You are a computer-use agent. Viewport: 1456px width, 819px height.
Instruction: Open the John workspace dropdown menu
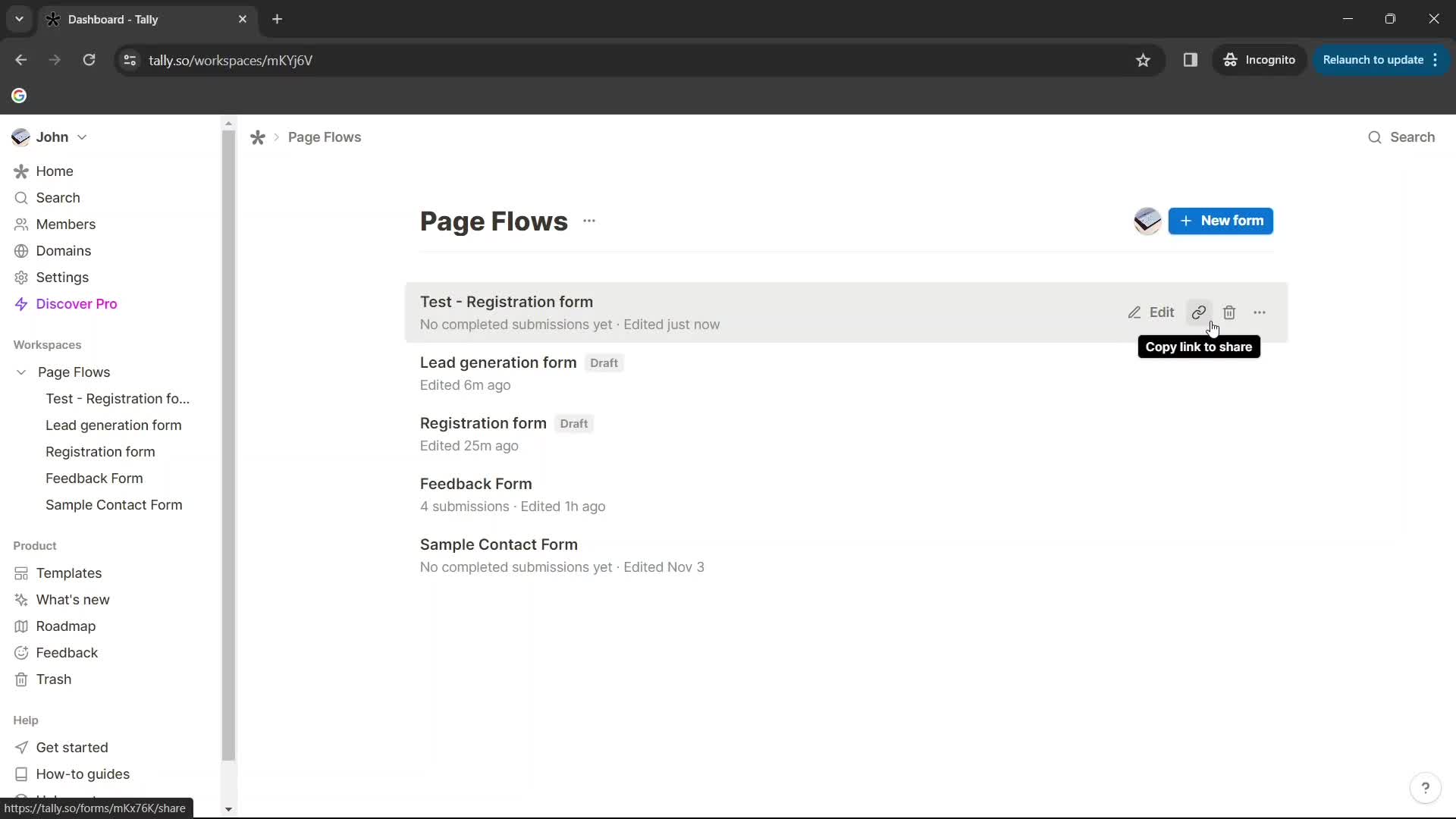point(82,137)
